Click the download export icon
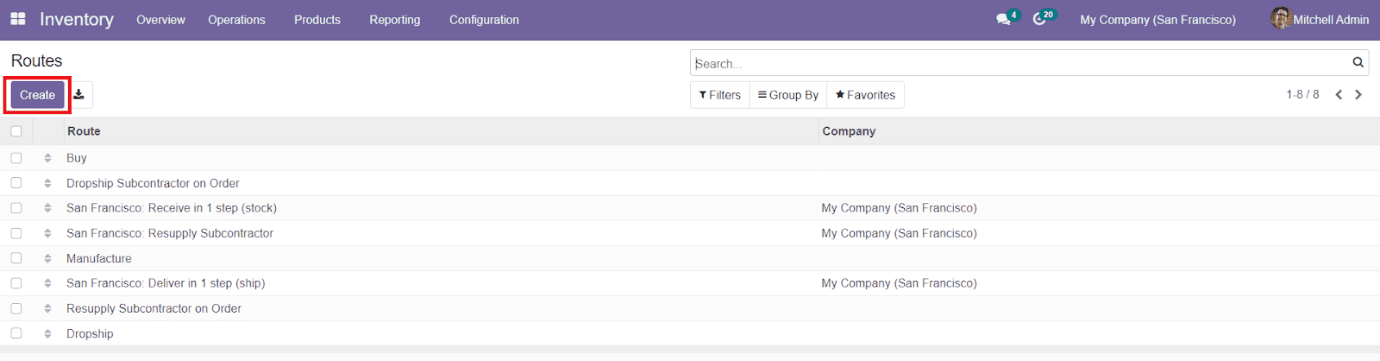Viewport: 1380px width, 361px height. pos(79,95)
